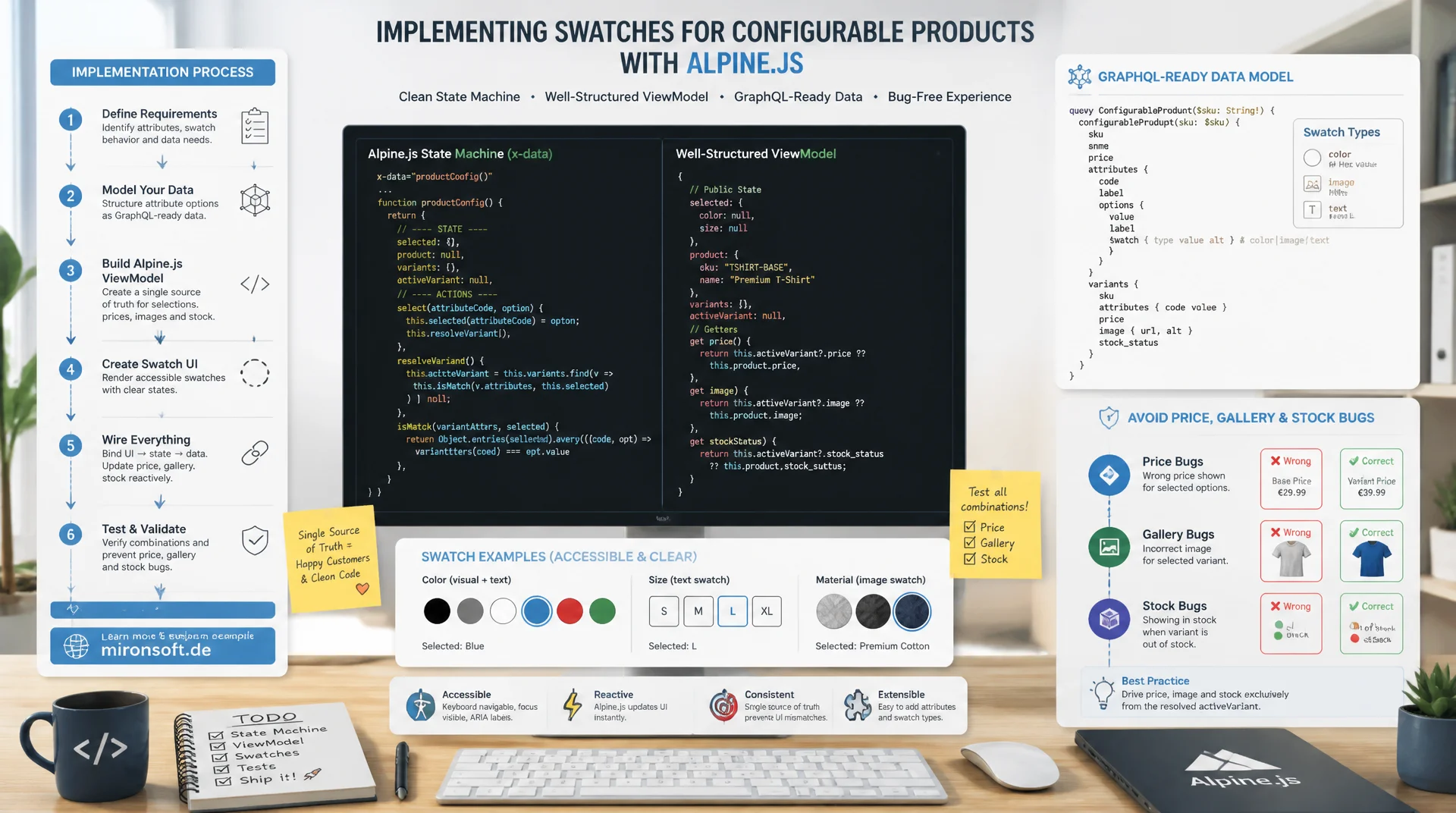
Task: Click the T text icon in Swatch Types
Action: (1312, 210)
